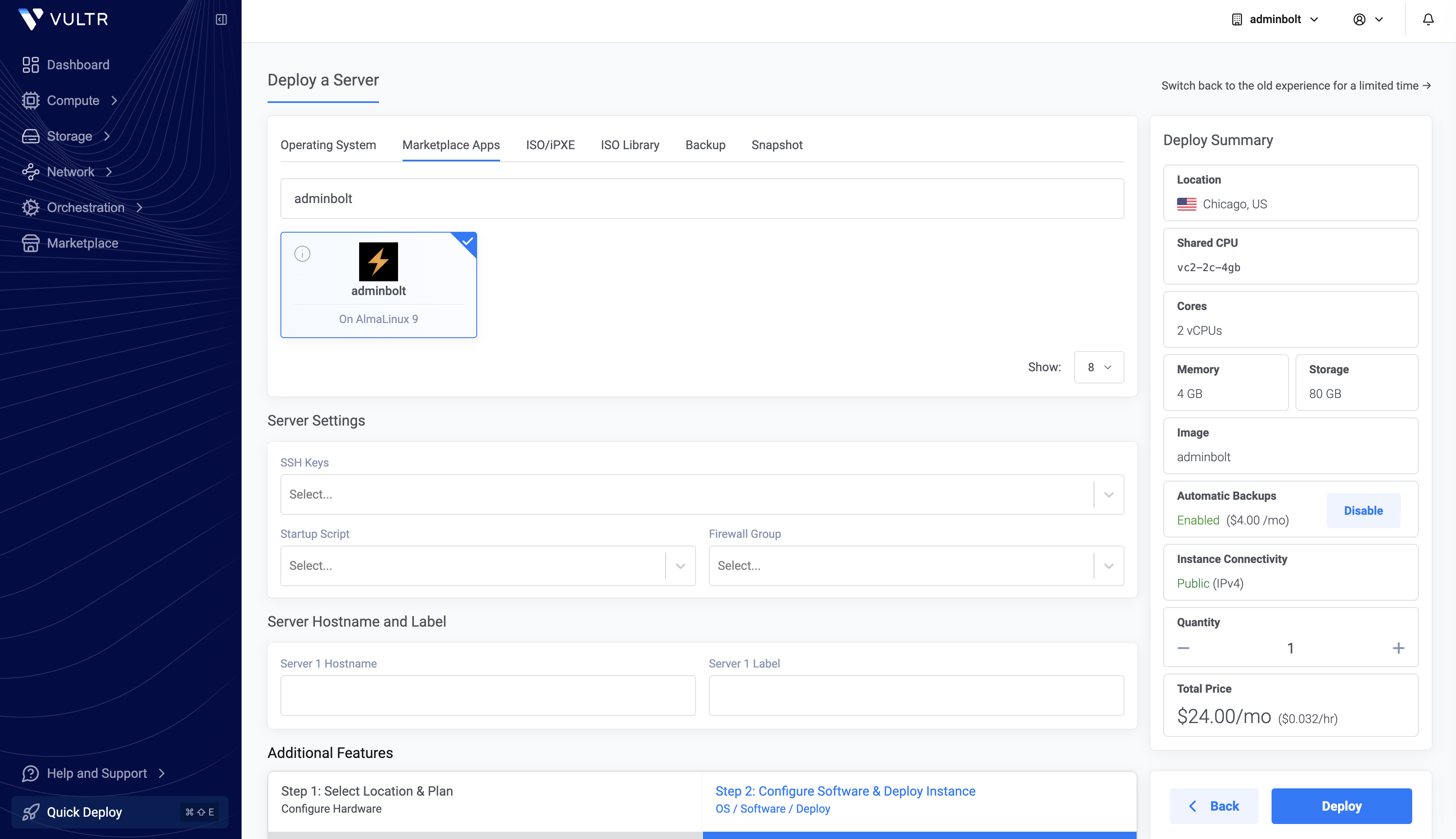Click the Deploy button
The height and width of the screenshot is (839, 1456).
[1341, 806]
